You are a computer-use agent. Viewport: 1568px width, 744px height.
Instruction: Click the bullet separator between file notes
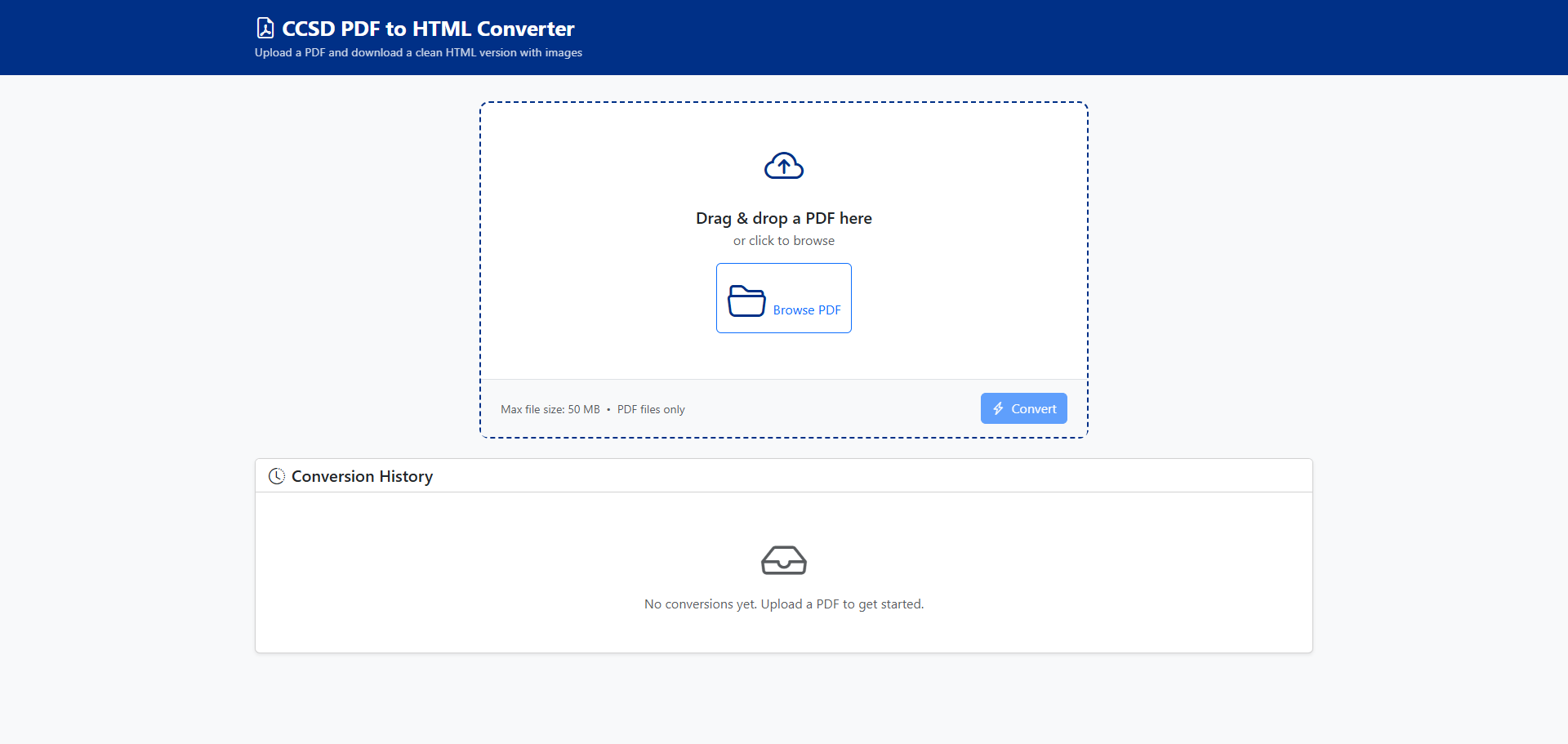(x=608, y=409)
